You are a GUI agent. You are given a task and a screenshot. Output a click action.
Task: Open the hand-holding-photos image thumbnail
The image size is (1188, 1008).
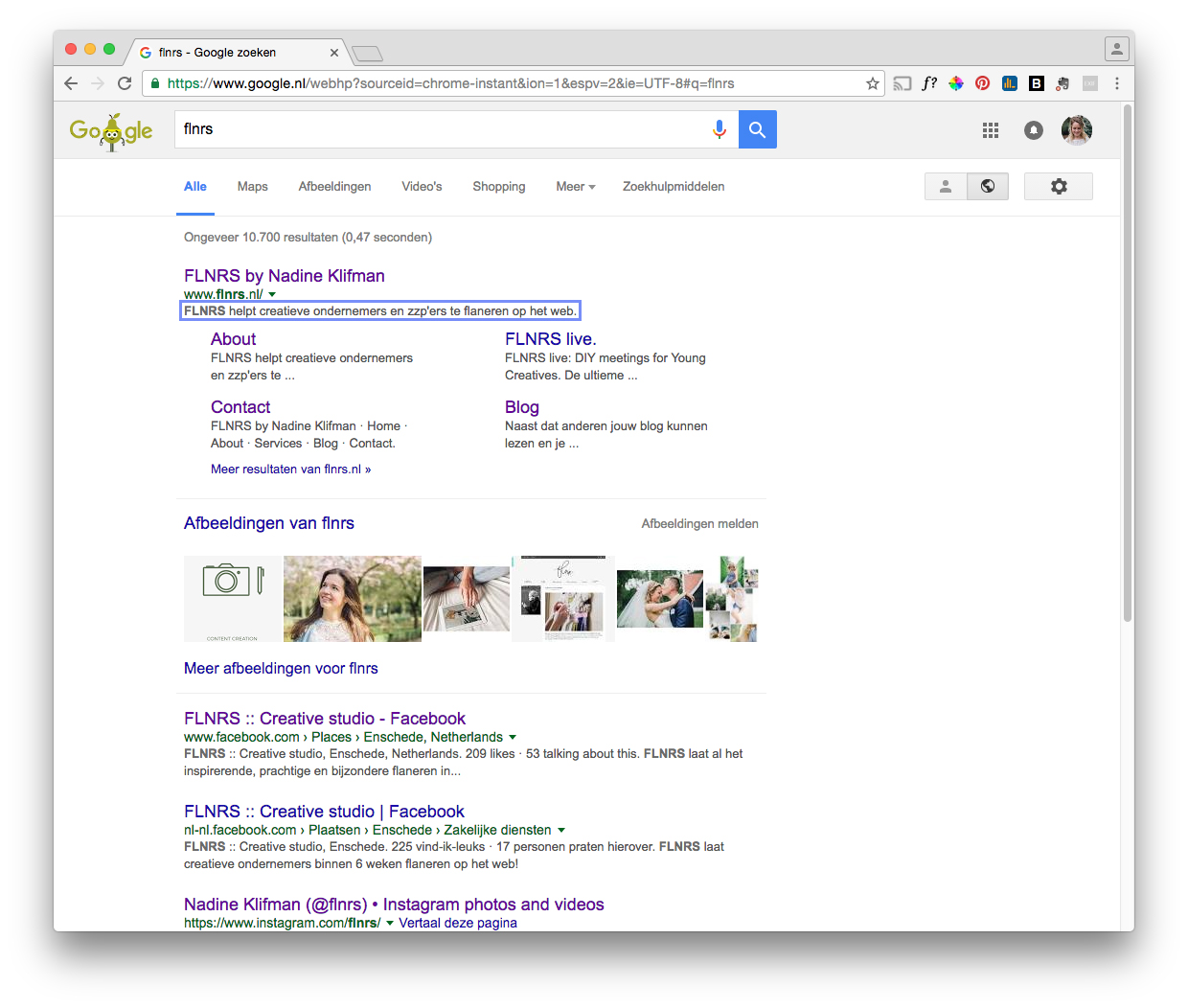467,599
